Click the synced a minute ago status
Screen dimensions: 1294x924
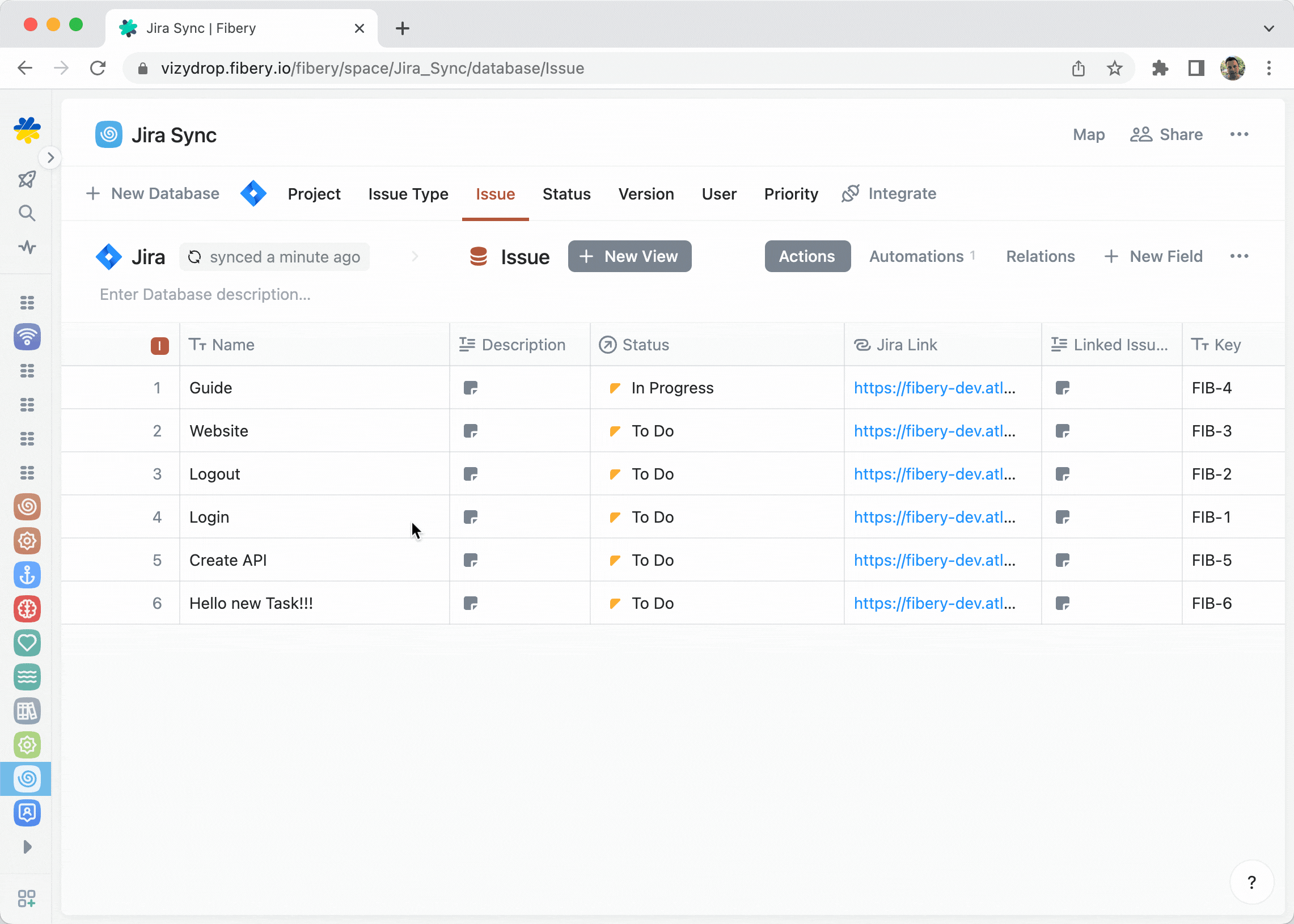point(274,257)
